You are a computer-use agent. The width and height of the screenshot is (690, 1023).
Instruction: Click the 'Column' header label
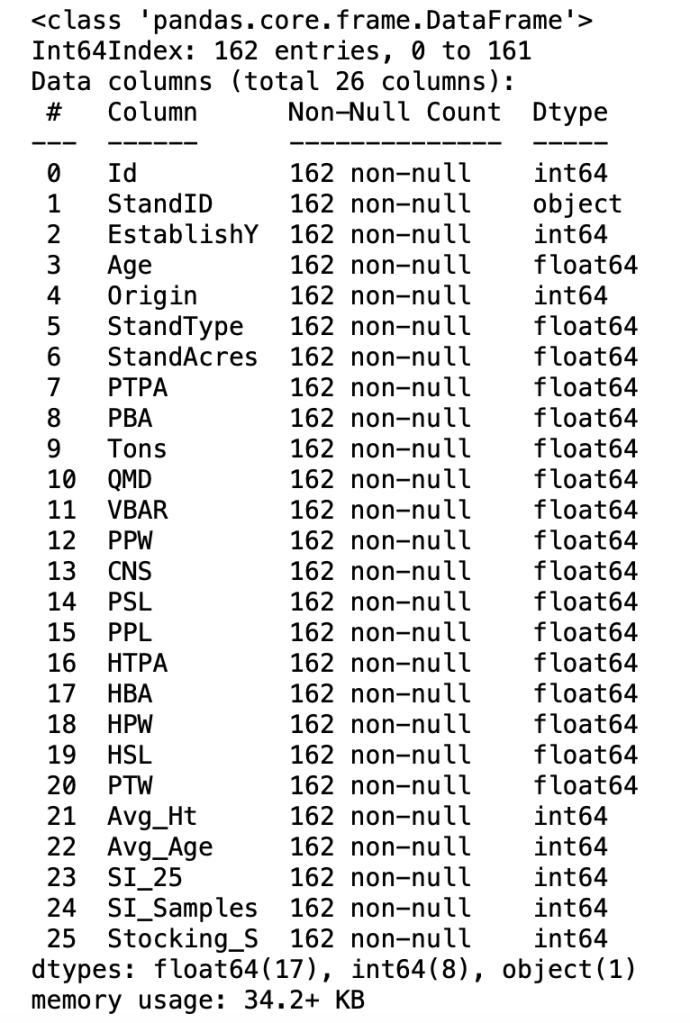[x=152, y=111]
